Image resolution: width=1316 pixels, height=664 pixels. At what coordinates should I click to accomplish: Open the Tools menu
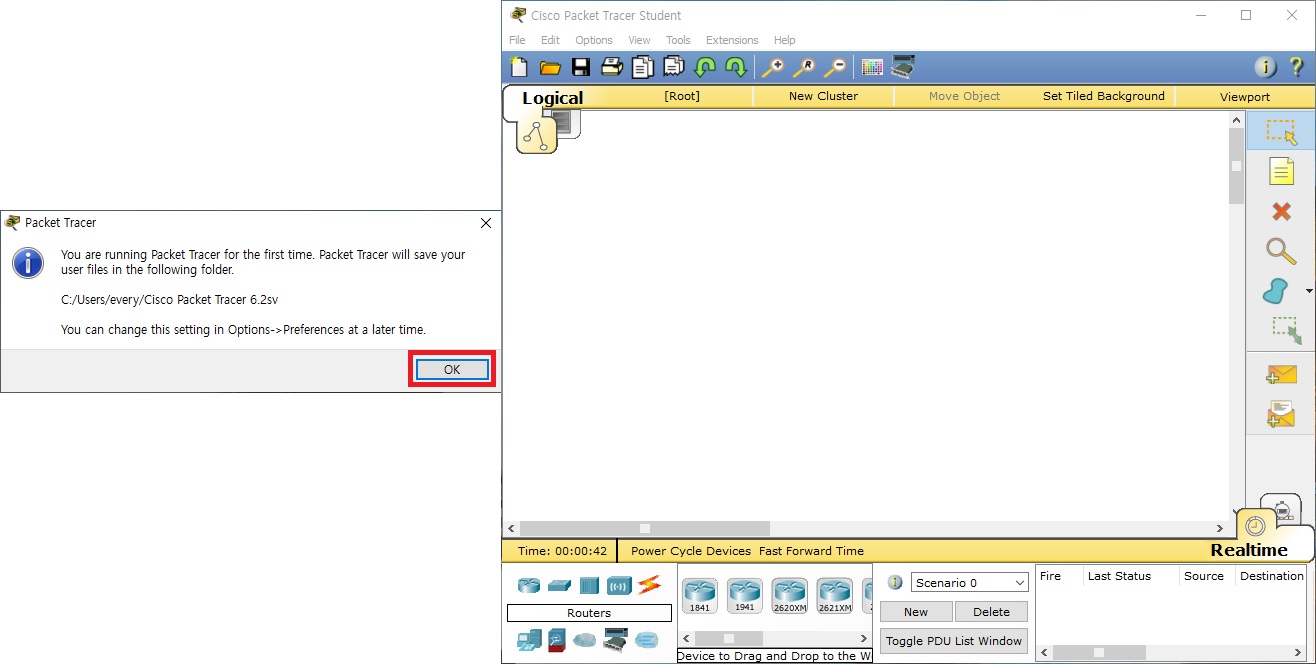(x=678, y=40)
